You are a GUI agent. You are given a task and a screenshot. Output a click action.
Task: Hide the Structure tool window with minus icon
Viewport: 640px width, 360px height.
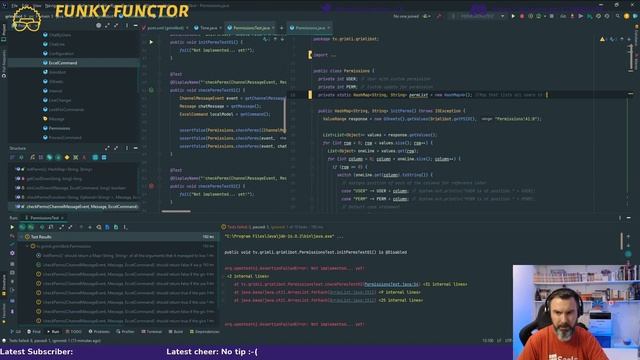point(136,148)
